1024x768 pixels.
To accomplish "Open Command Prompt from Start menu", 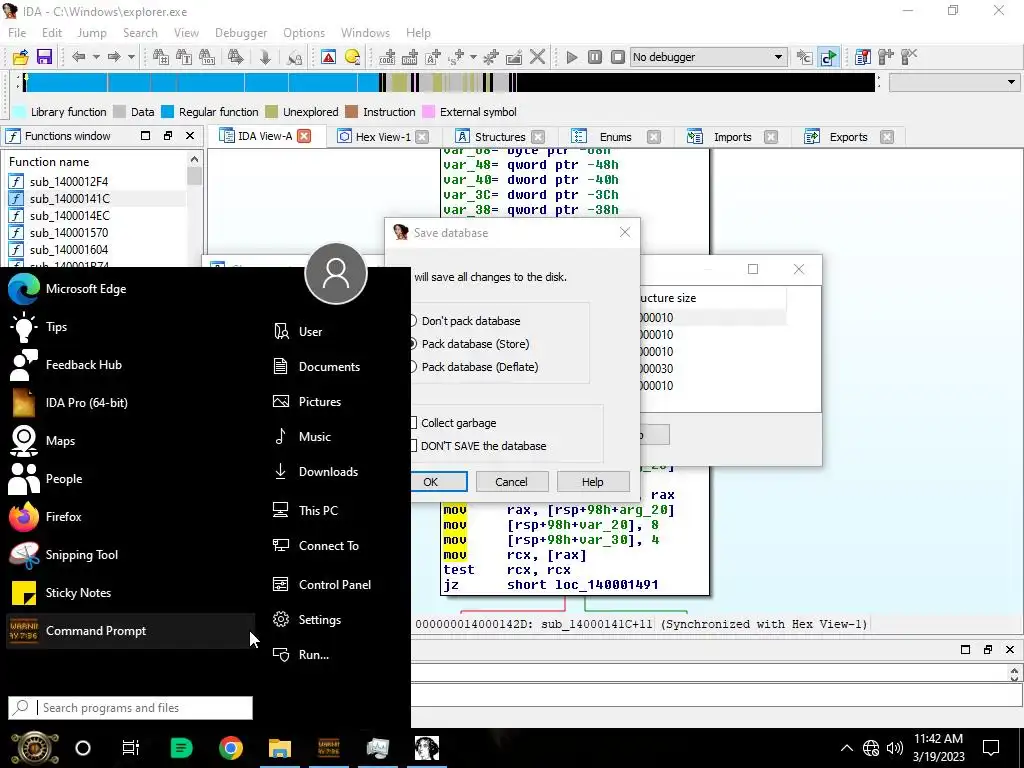I will coord(130,631).
